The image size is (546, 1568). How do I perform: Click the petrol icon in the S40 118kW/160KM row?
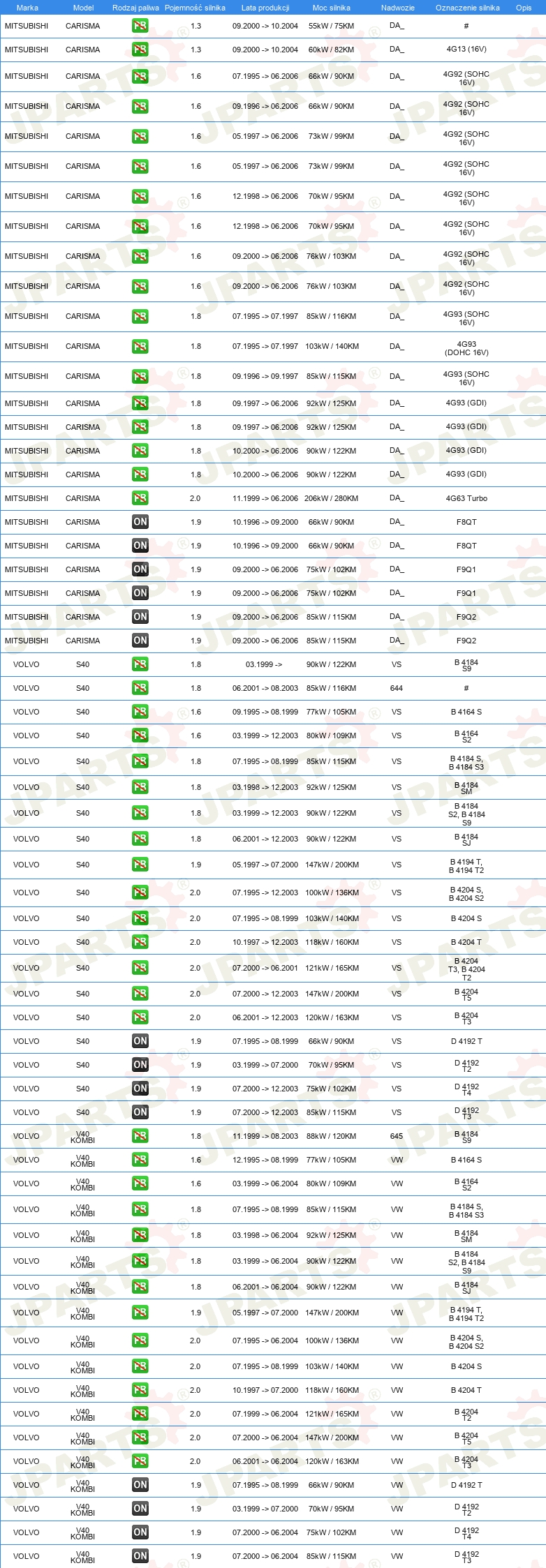pyautogui.click(x=140, y=942)
